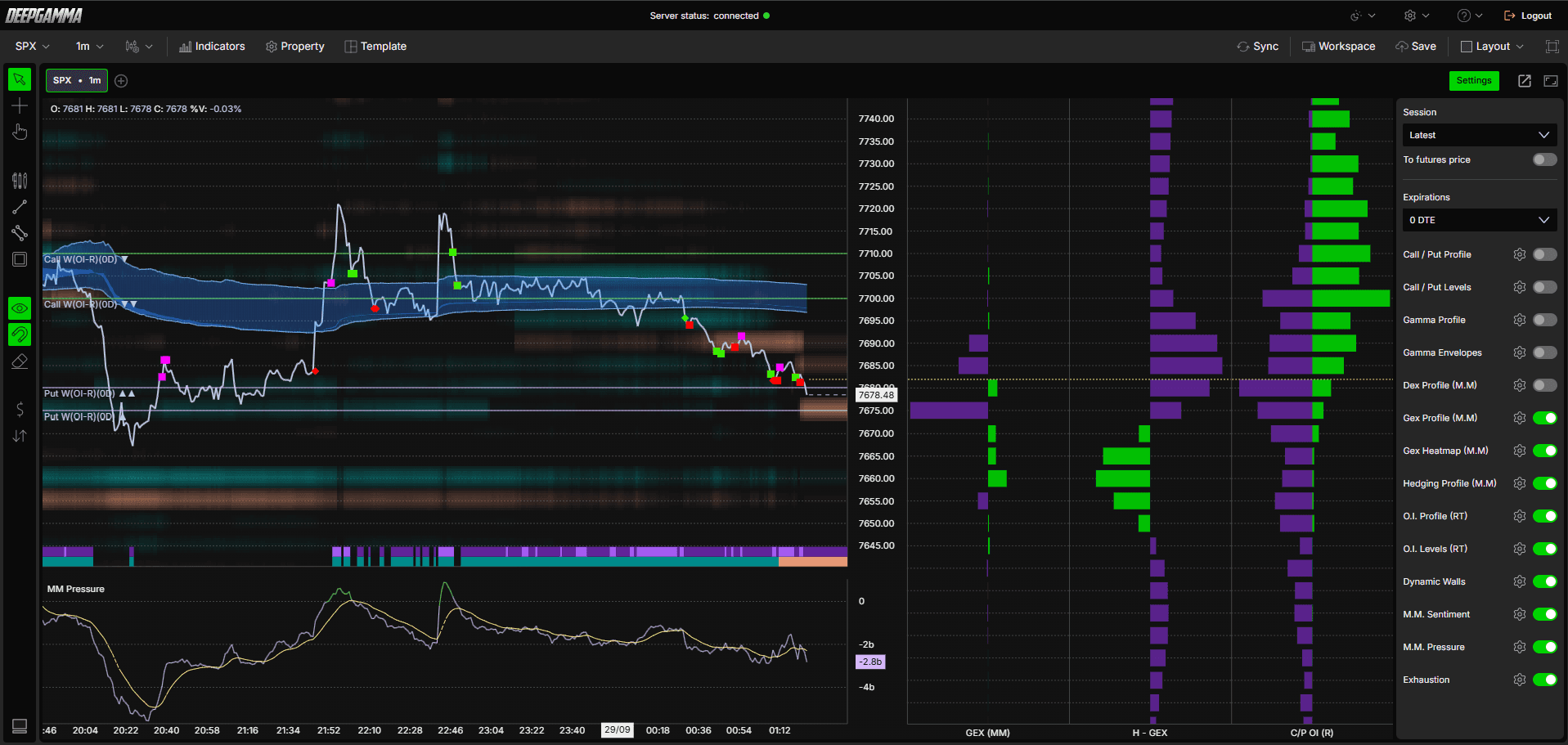Select the hand pan tool

click(x=20, y=132)
